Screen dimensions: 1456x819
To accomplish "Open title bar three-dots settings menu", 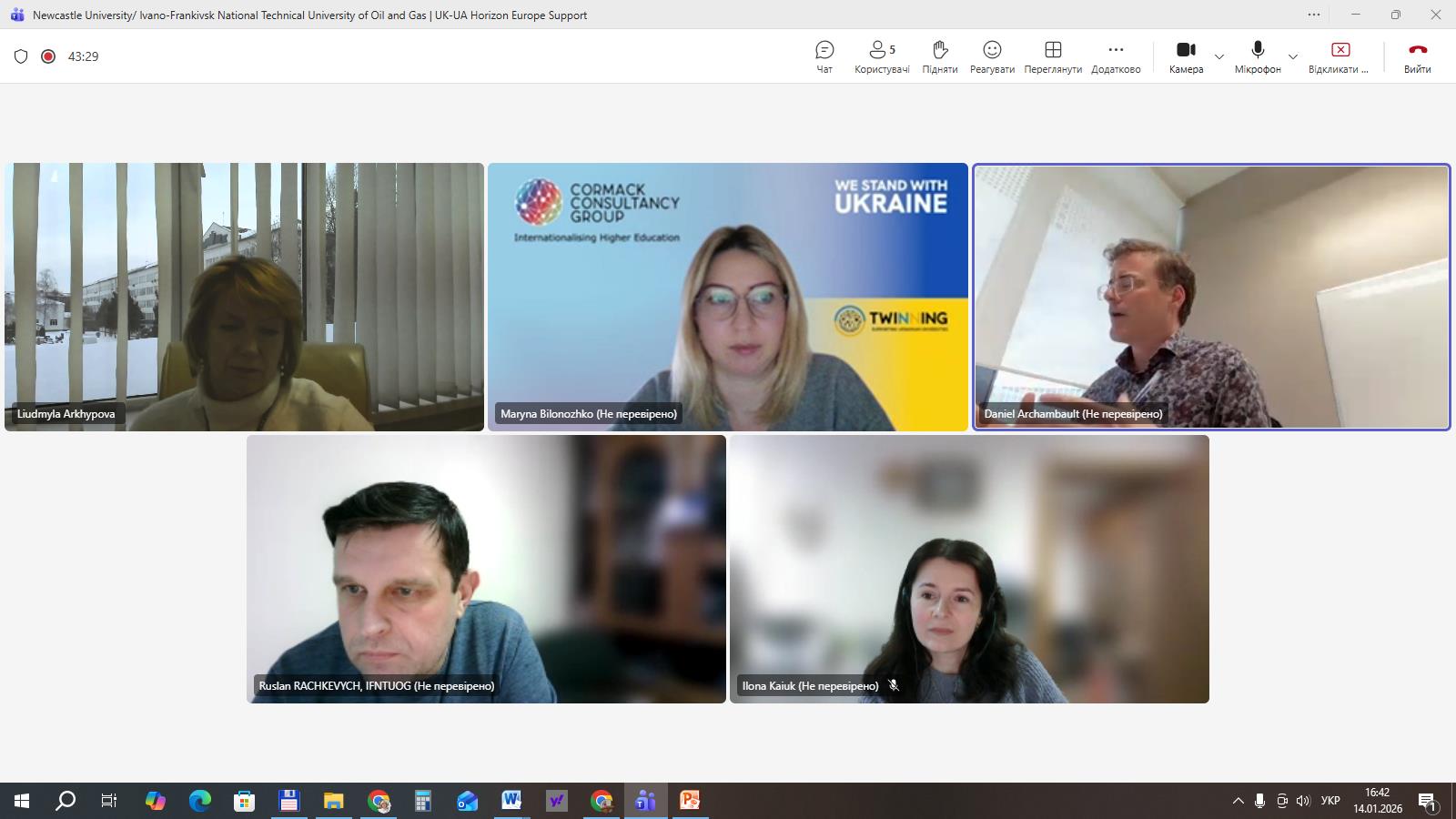I will [1313, 15].
